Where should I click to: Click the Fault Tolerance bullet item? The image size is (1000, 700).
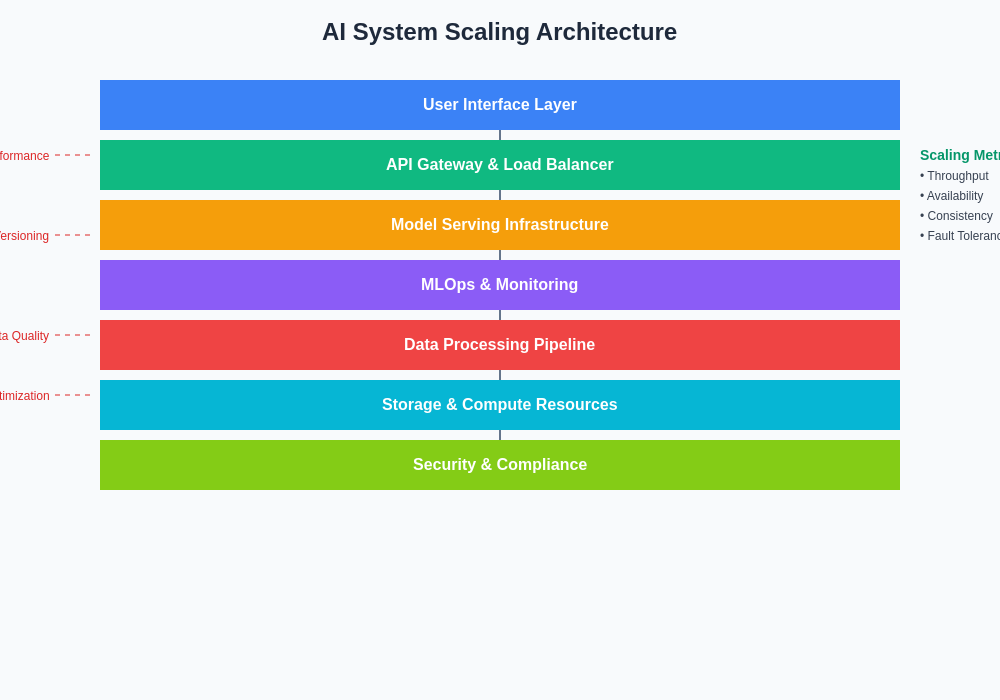961,236
